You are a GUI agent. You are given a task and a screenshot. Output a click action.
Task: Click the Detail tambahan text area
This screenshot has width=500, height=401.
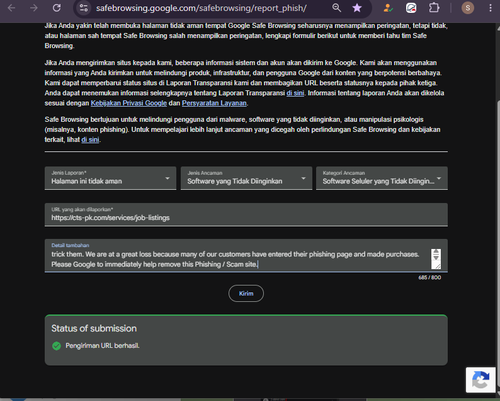246,256
